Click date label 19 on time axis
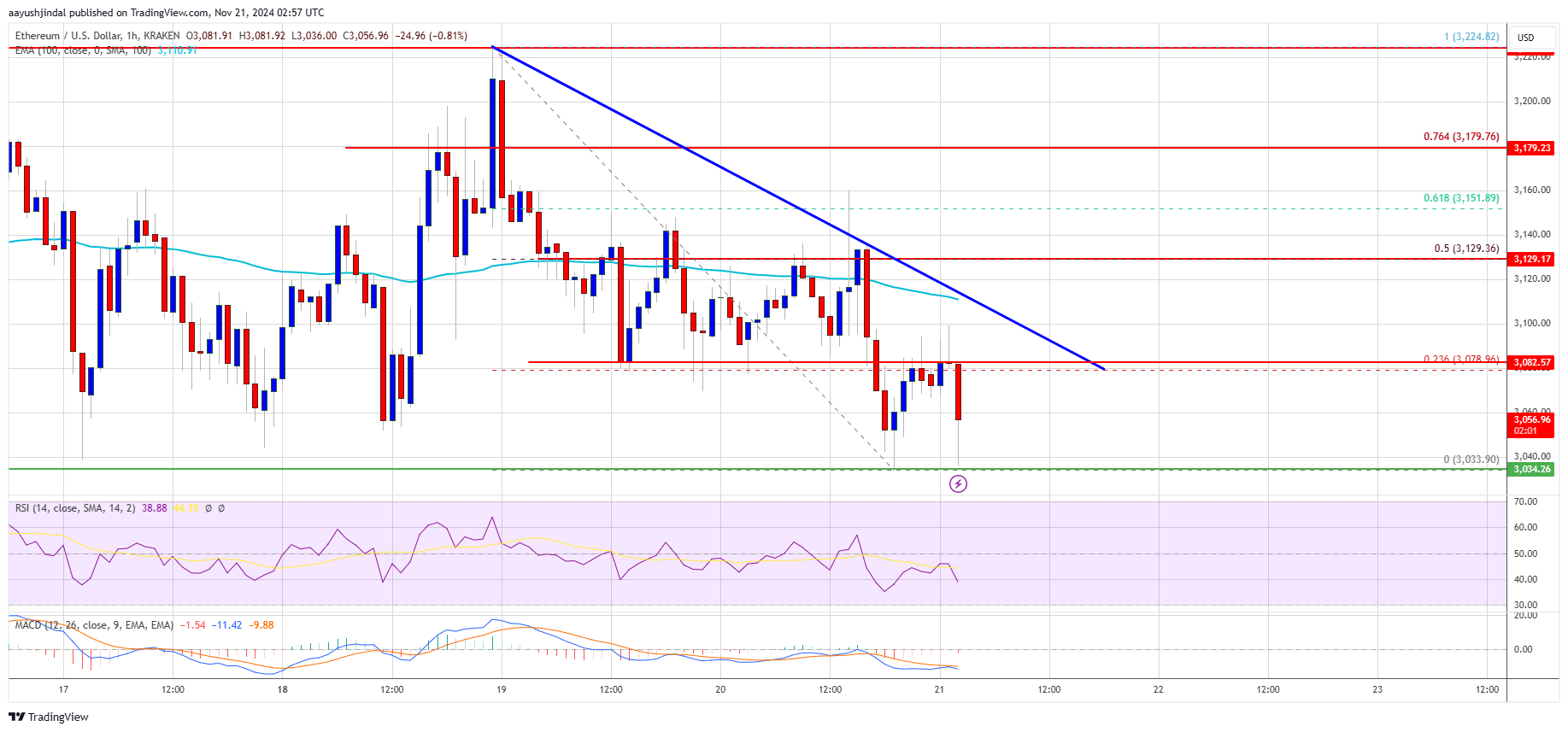Image resolution: width=1568 pixels, height=732 pixels. pyautogui.click(x=501, y=689)
